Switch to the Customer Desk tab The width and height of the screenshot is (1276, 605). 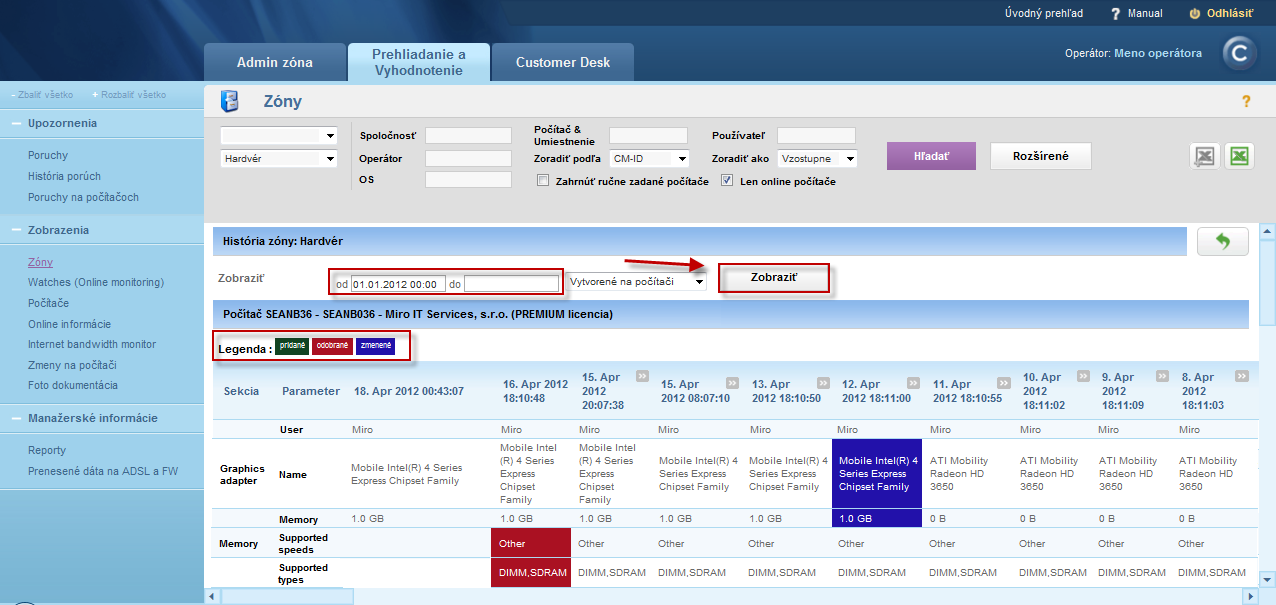[563, 62]
